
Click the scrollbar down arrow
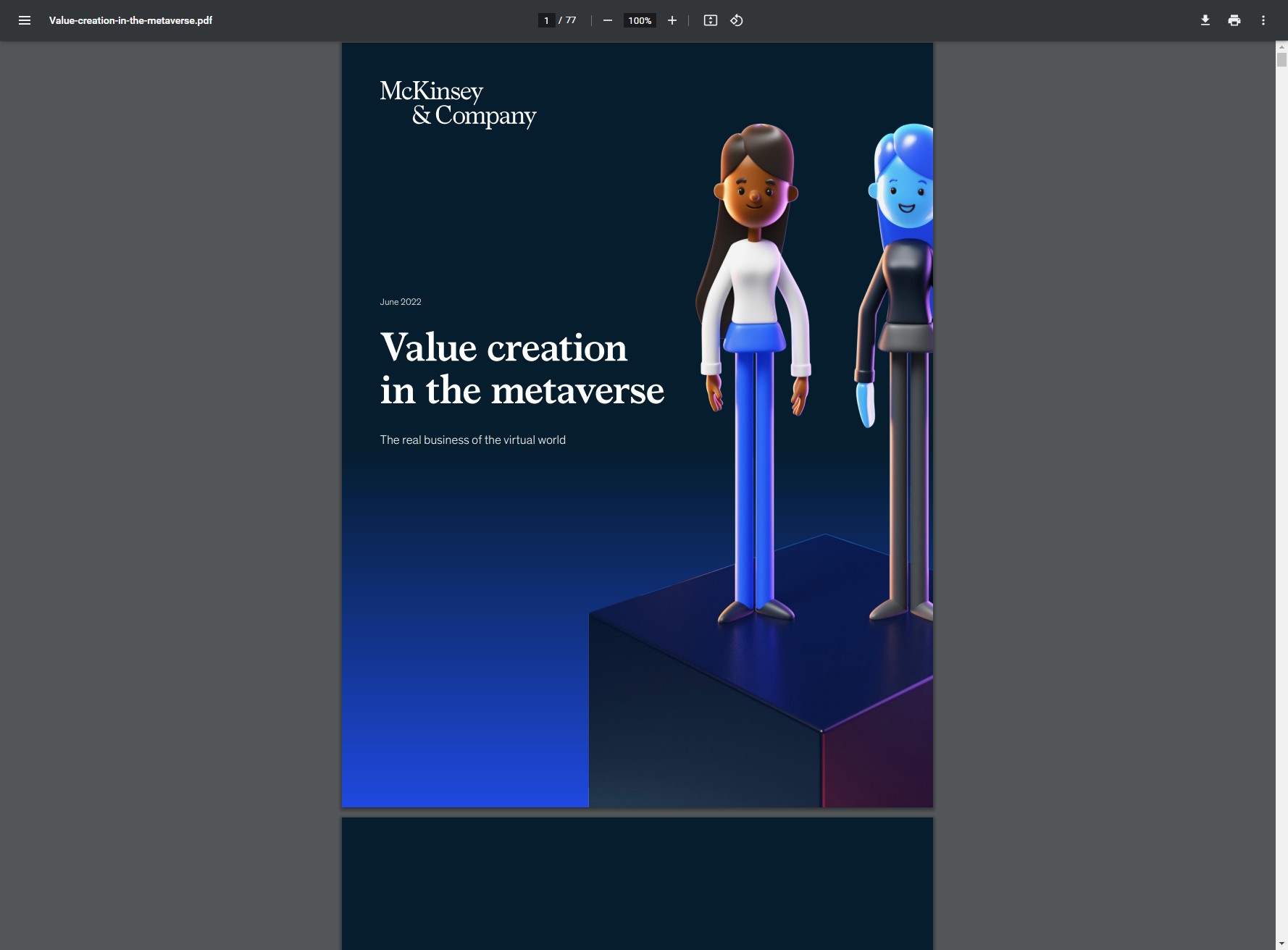pos(1281,943)
